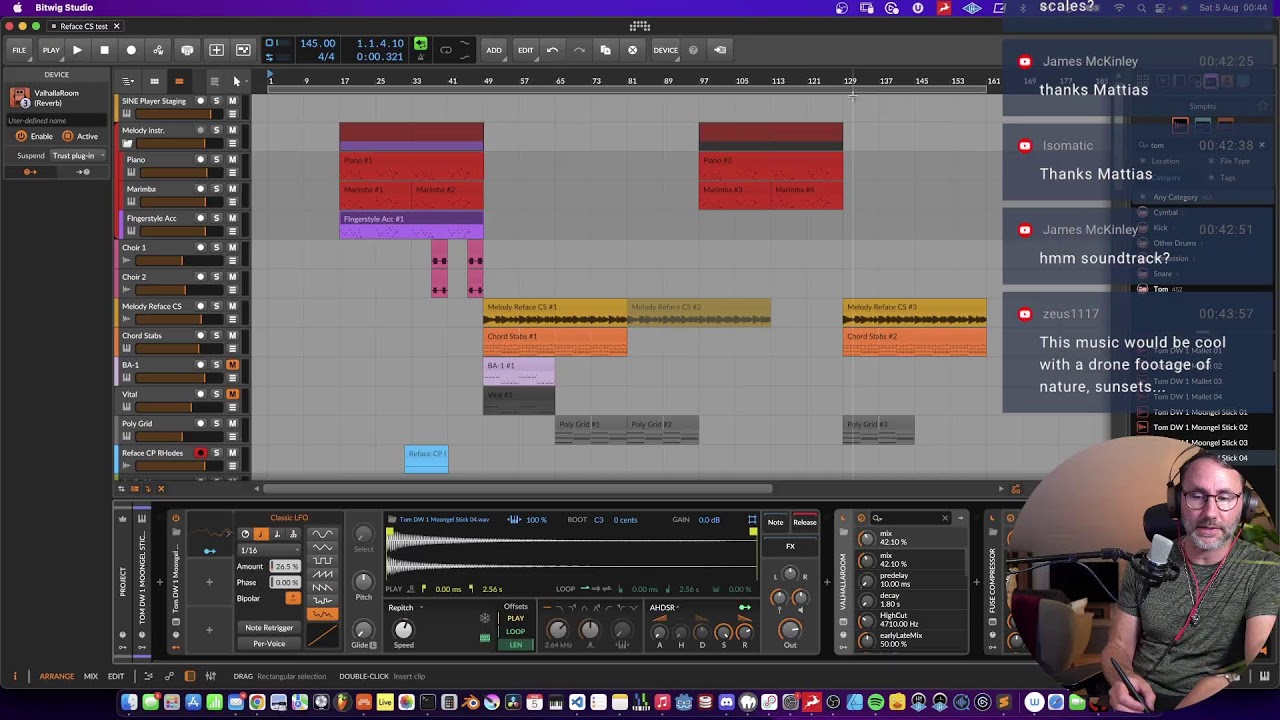Stop playback with the Stop icon
The width and height of the screenshot is (1280, 720).
104,50
